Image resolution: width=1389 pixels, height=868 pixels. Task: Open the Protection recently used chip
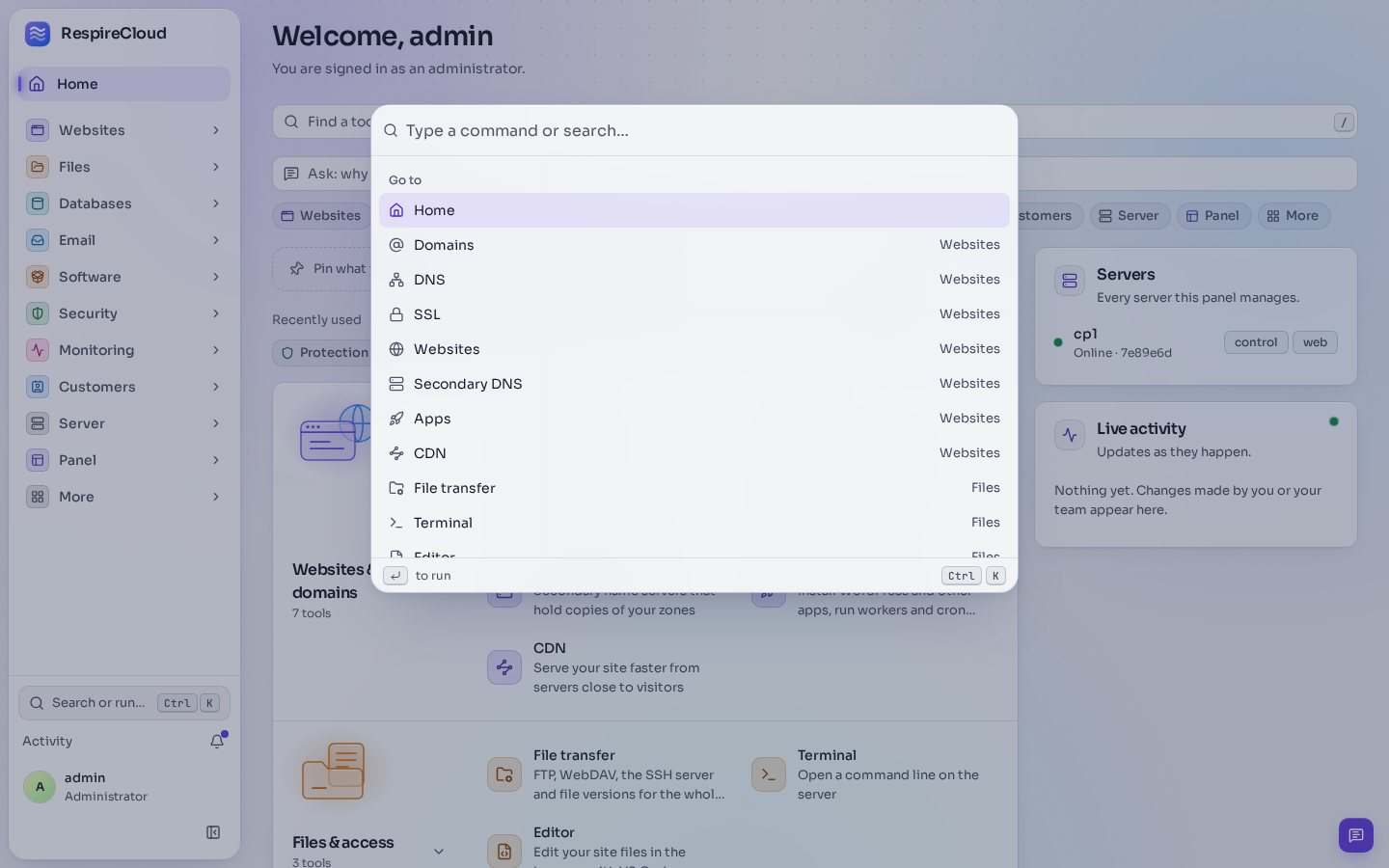click(324, 353)
